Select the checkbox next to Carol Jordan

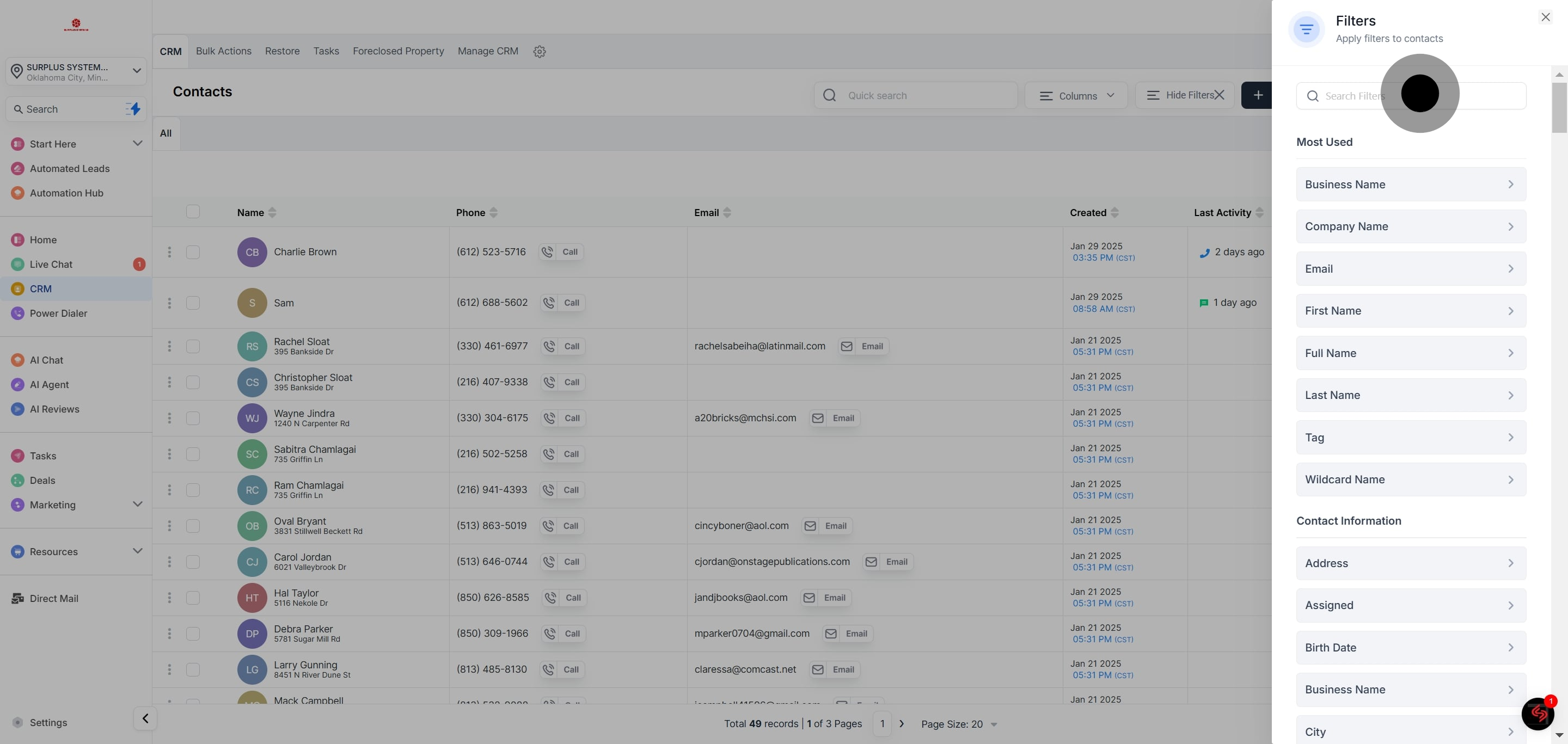[193, 562]
